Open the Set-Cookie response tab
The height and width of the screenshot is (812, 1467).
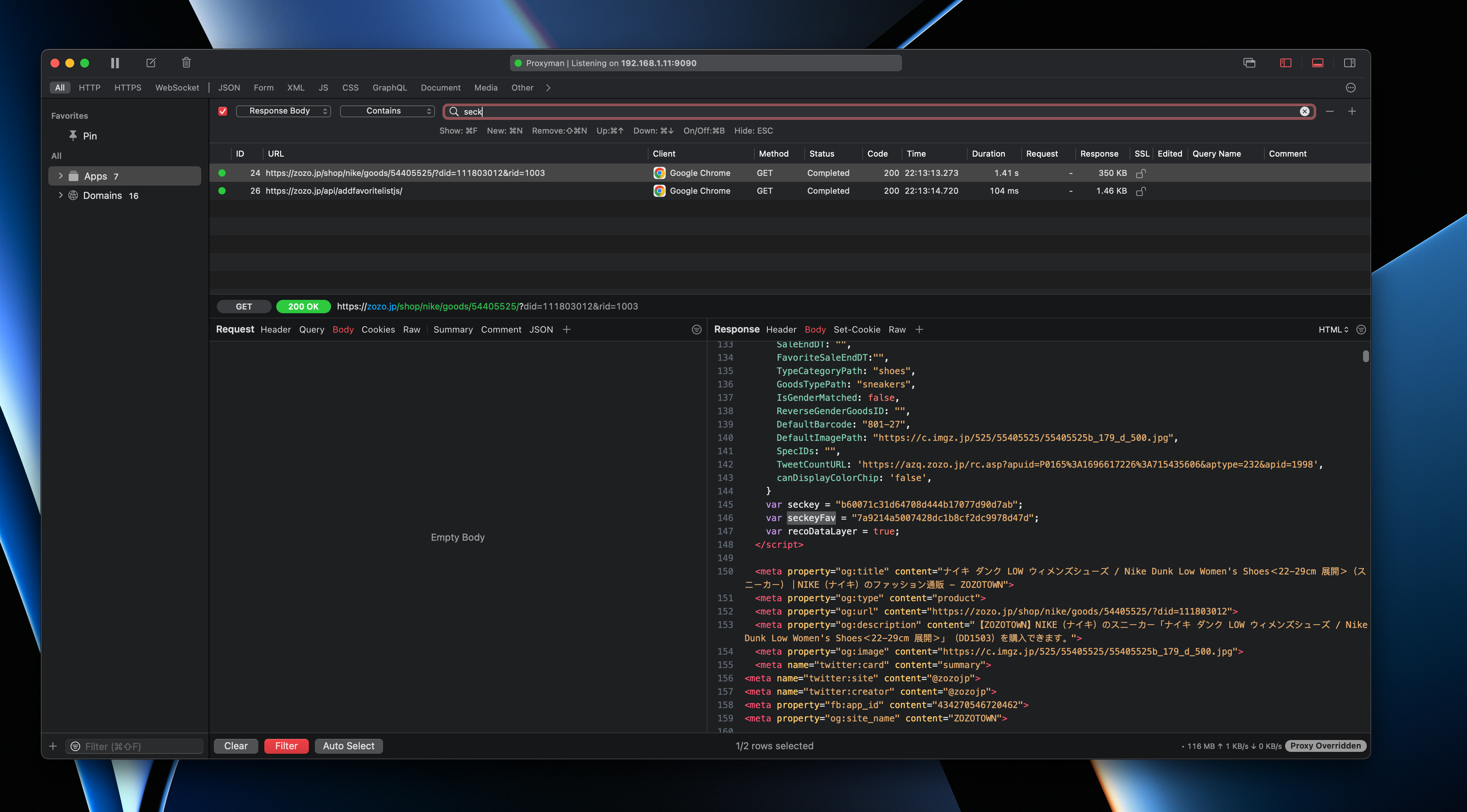[856, 330]
